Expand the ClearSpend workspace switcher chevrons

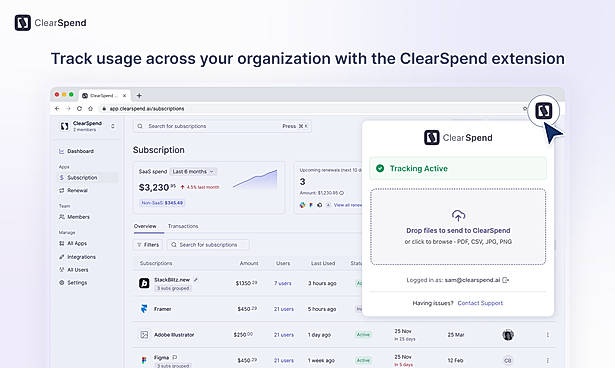pos(113,126)
